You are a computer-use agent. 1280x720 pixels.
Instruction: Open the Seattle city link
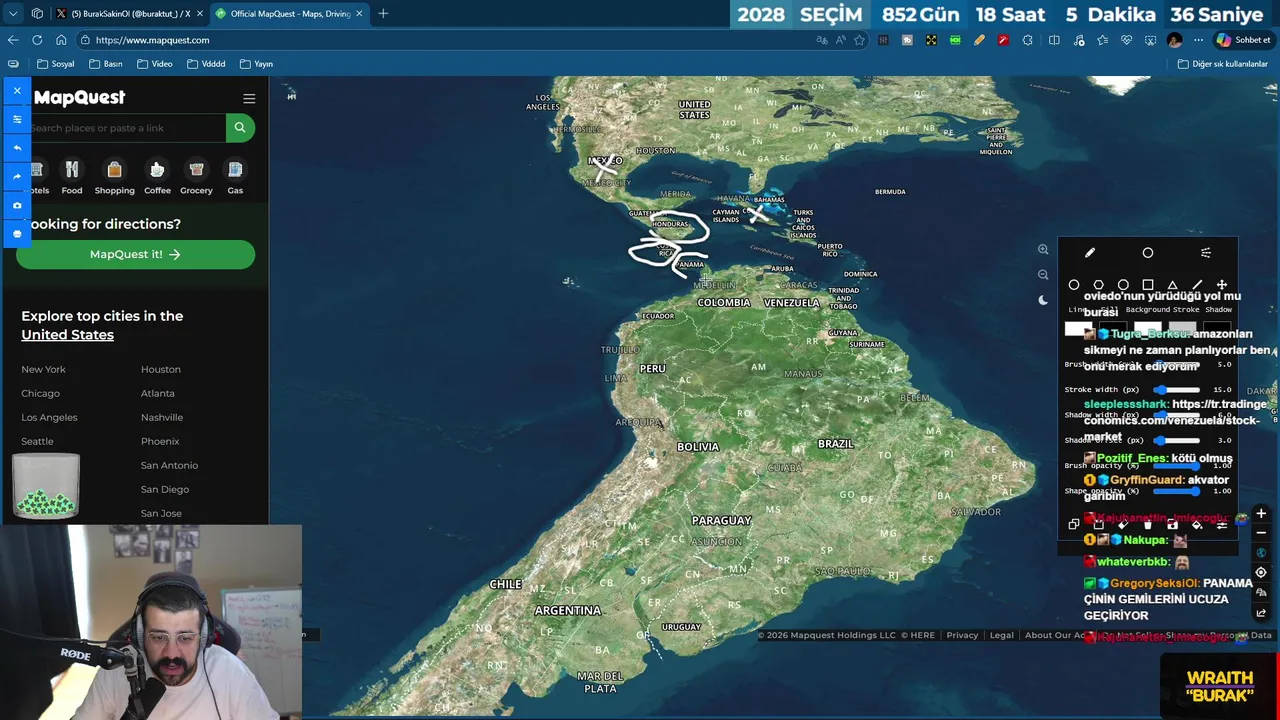point(37,441)
